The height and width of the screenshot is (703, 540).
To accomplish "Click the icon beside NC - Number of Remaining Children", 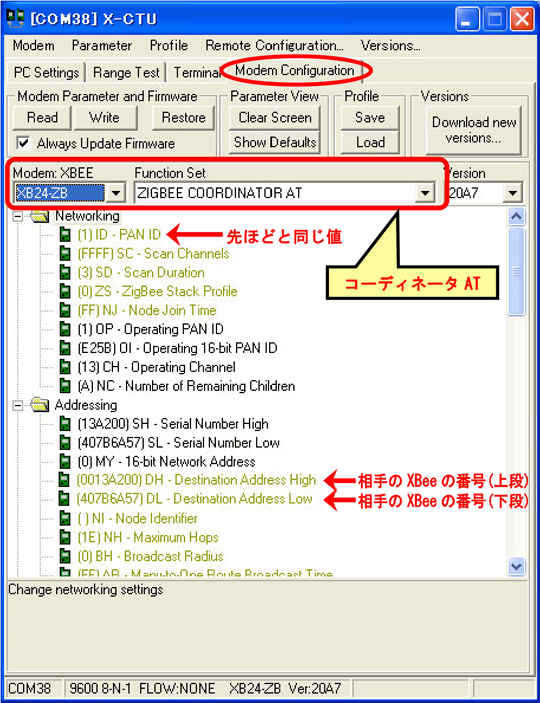I will pyautogui.click(x=65, y=386).
